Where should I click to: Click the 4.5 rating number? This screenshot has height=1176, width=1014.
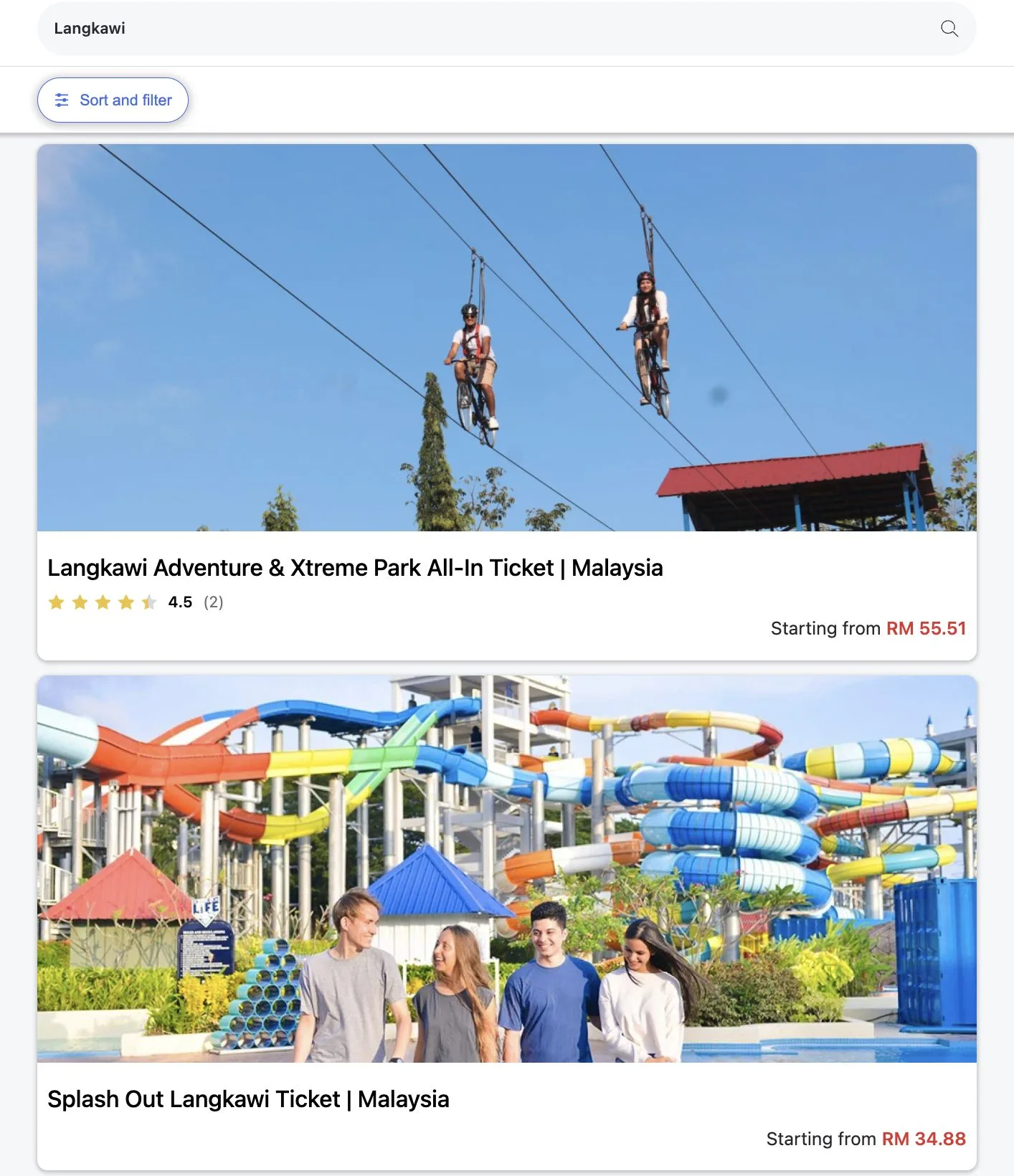tap(180, 602)
